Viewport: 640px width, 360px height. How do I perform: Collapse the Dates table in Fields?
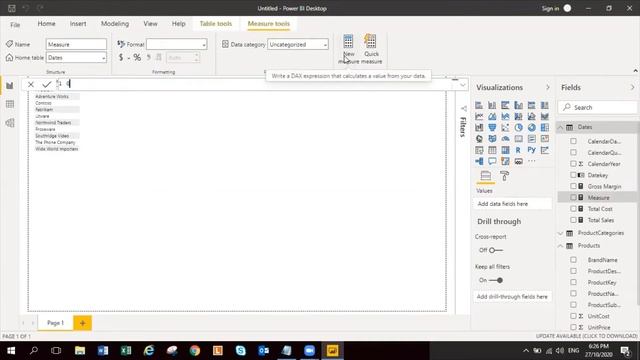point(561,127)
